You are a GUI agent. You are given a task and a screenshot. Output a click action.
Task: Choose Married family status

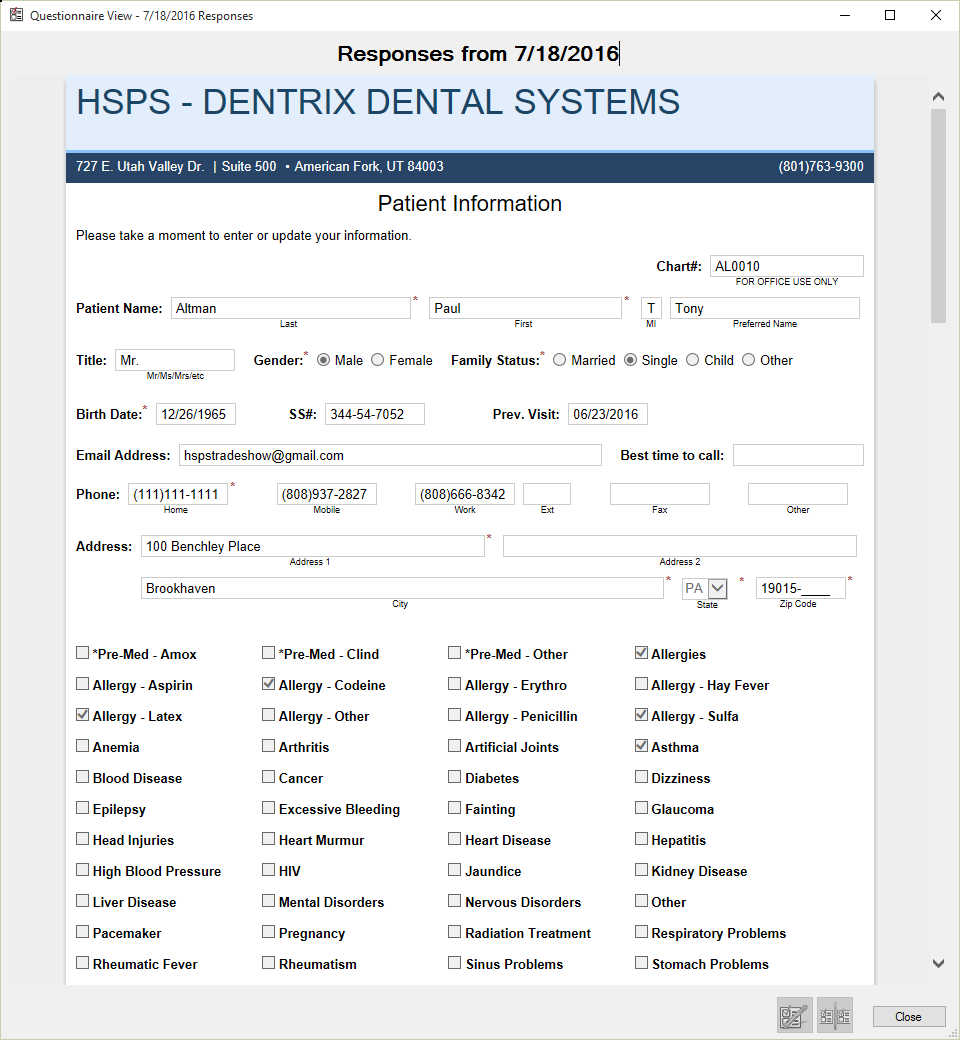click(559, 360)
